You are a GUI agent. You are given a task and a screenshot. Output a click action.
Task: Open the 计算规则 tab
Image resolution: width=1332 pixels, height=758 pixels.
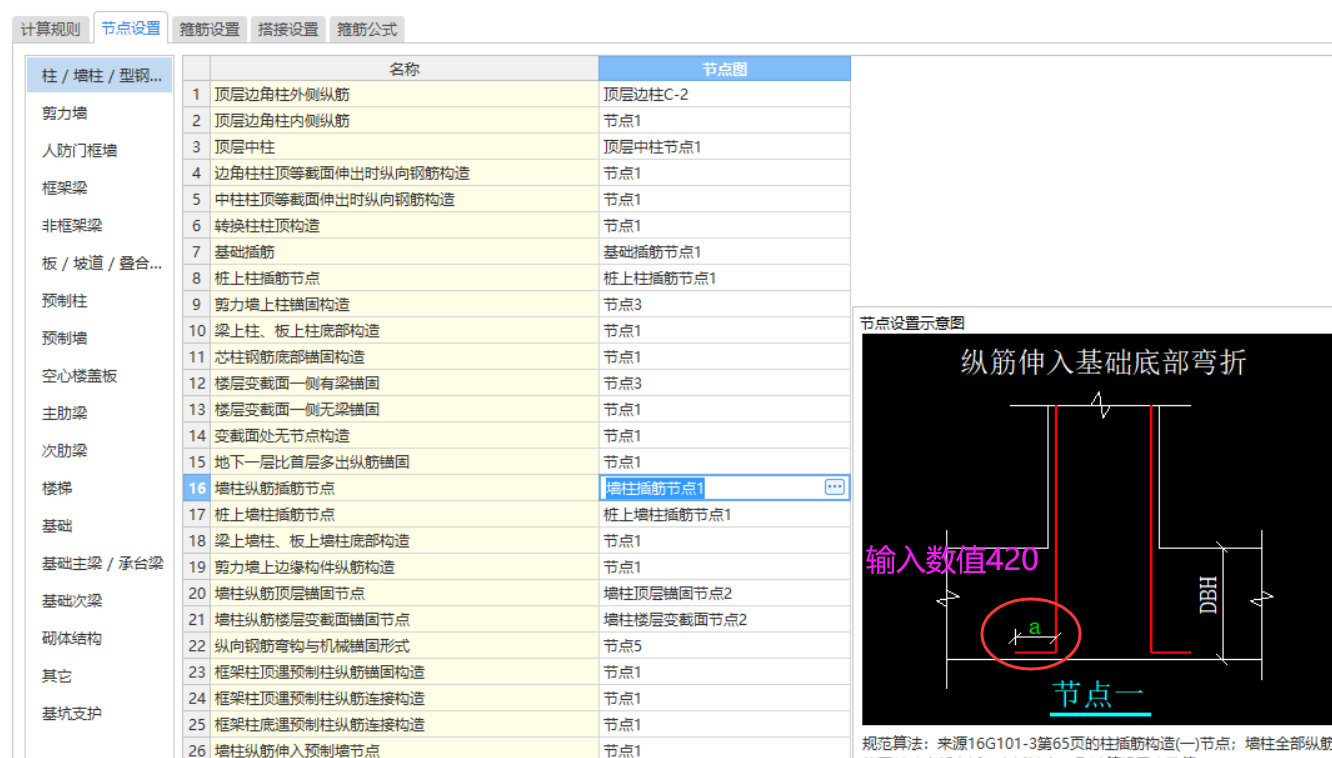point(51,29)
